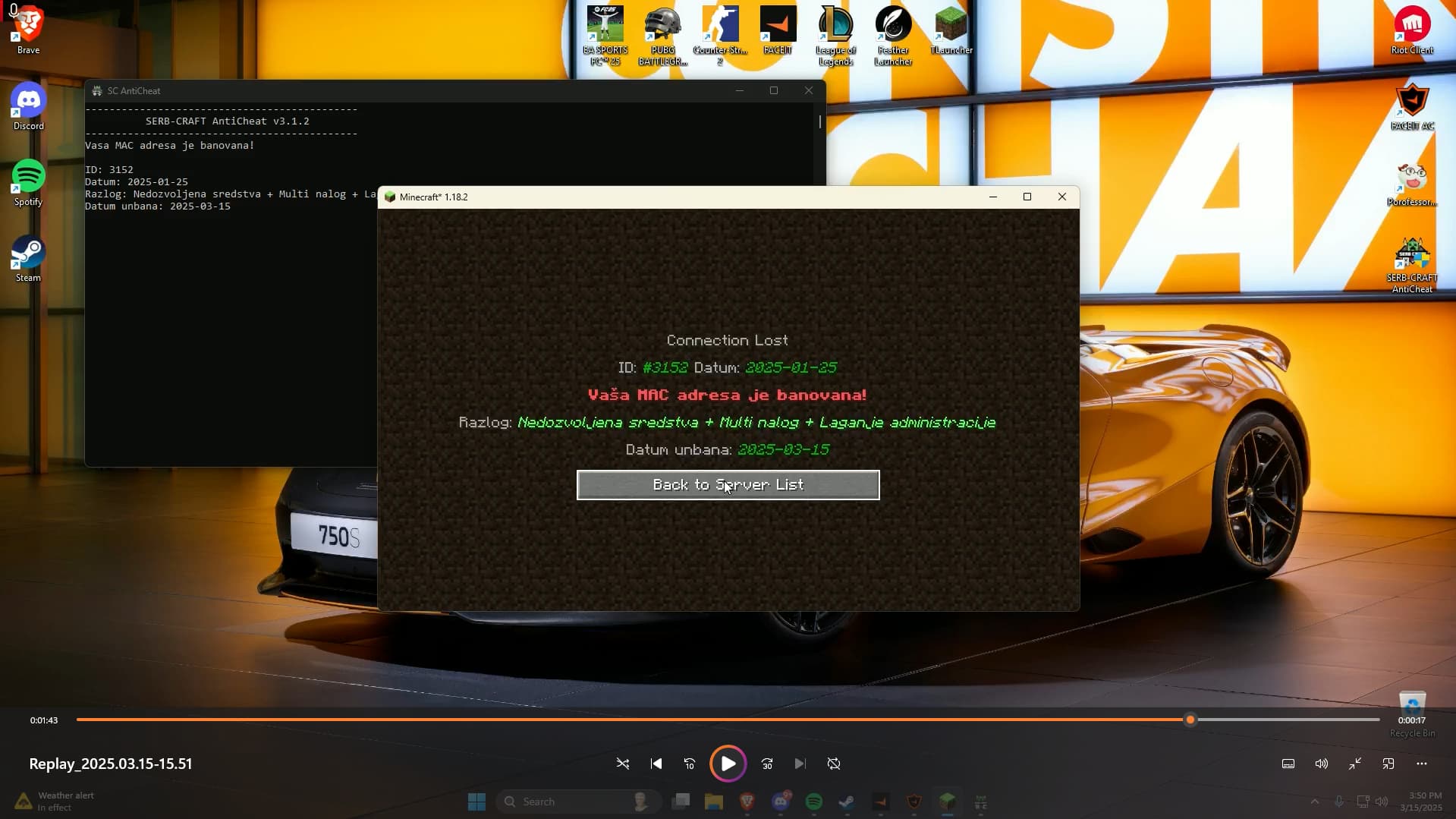
Task: Open the Recycle Bin
Action: [1412, 713]
